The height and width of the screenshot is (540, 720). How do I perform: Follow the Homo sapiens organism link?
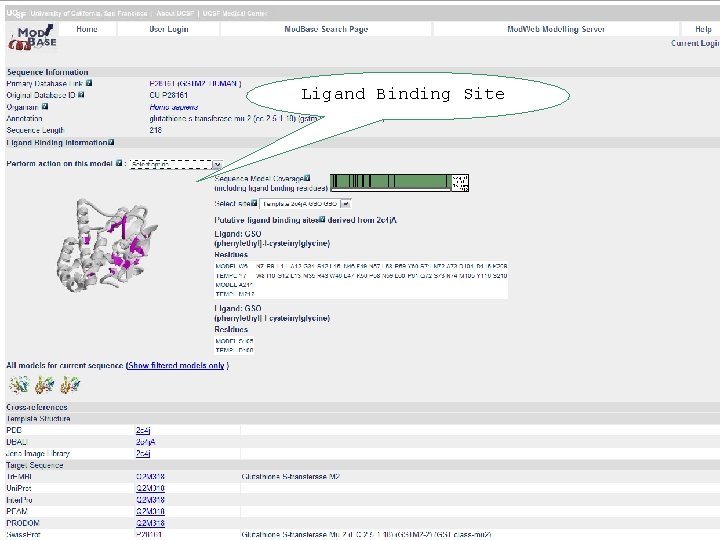(174, 107)
